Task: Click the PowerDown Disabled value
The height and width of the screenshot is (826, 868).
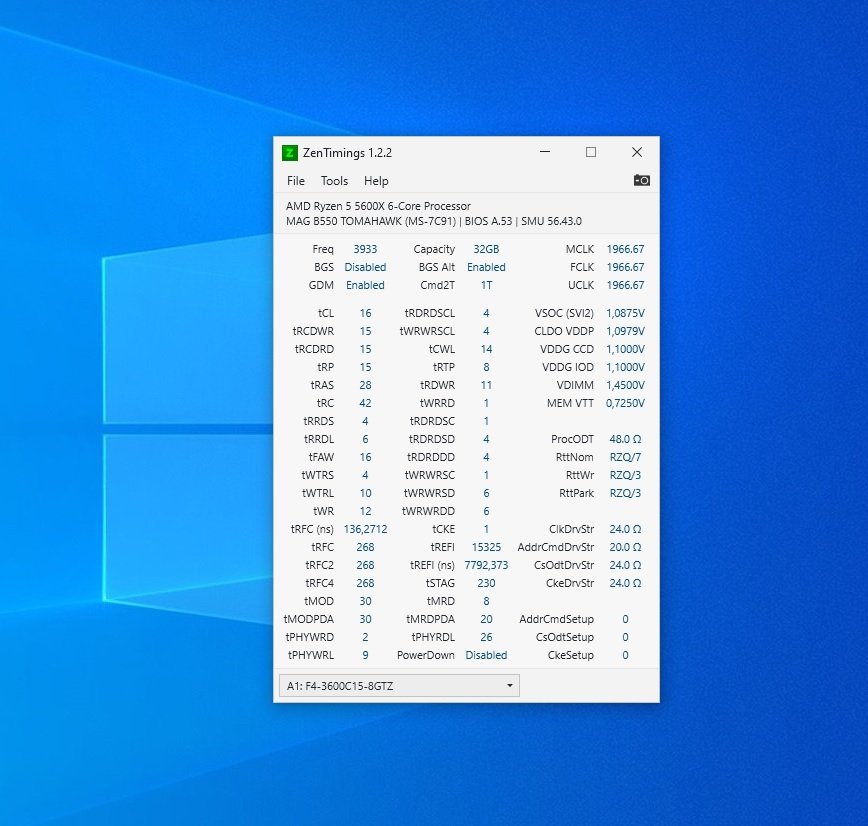Action: [486, 655]
